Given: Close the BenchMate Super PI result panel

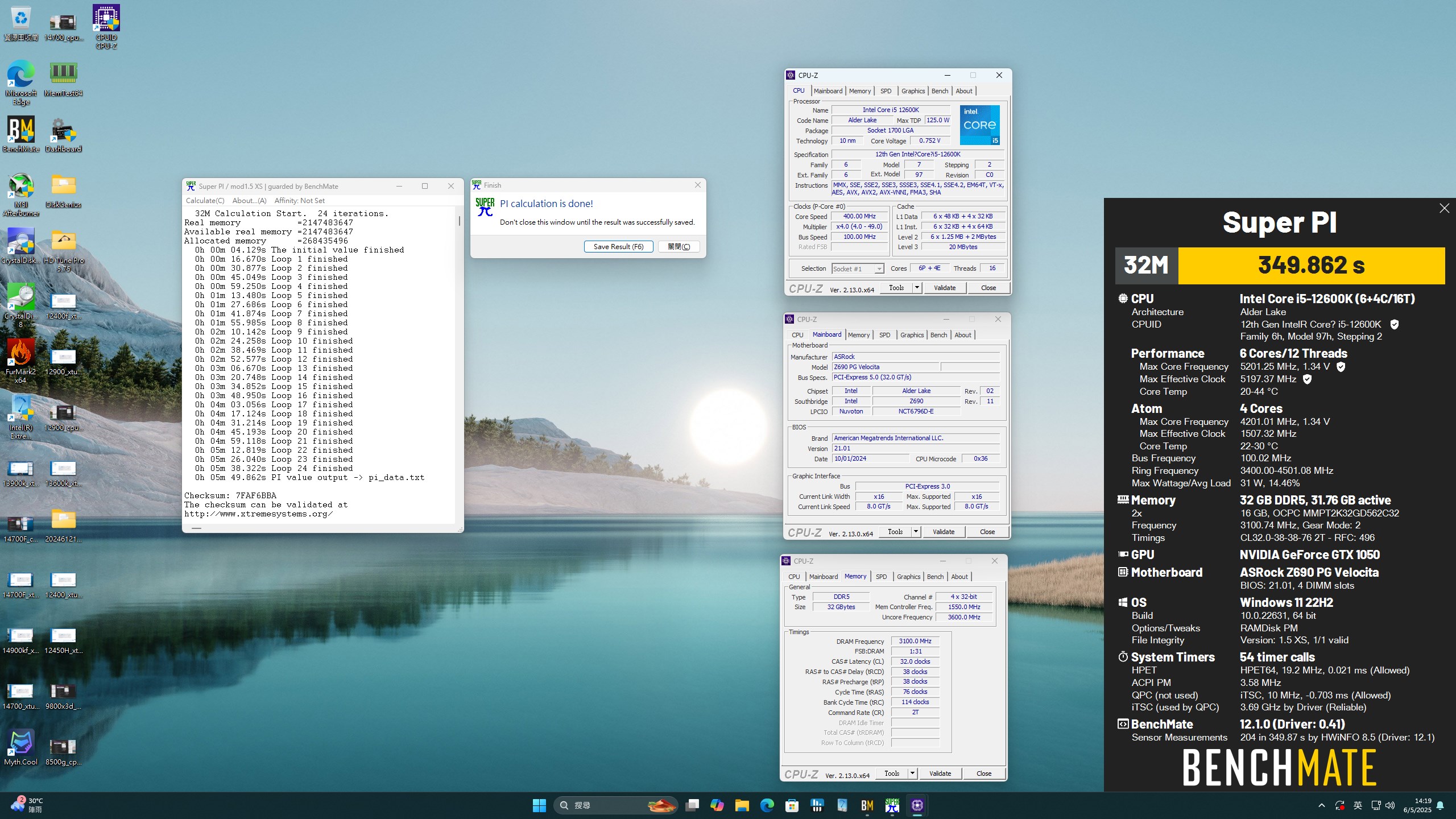Looking at the screenshot, I should 1444,209.
